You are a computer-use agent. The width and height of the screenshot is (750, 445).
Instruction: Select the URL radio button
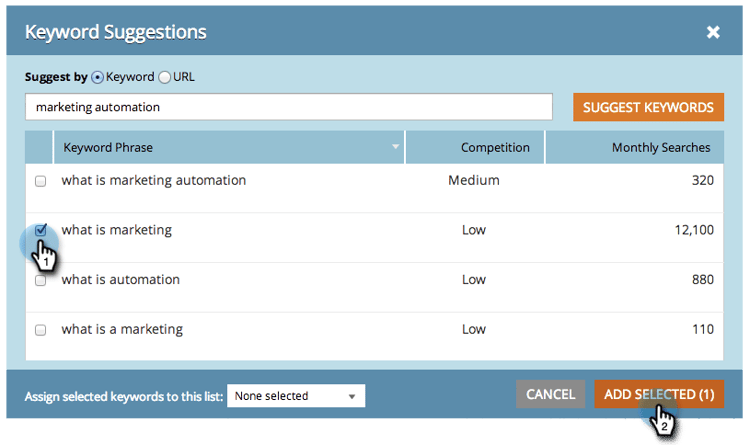pyautogui.click(x=165, y=77)
